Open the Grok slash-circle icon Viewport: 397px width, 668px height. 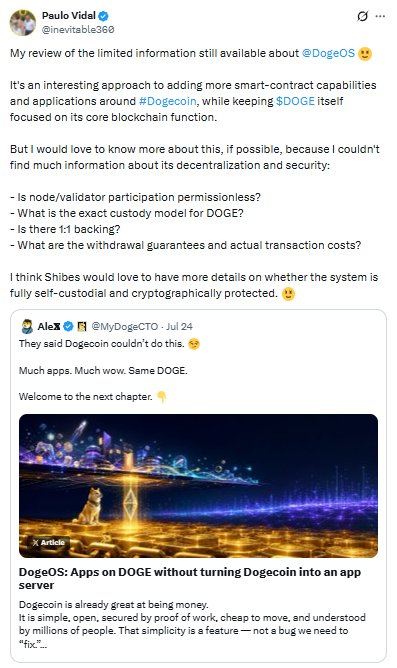click(x=362, y=16)
